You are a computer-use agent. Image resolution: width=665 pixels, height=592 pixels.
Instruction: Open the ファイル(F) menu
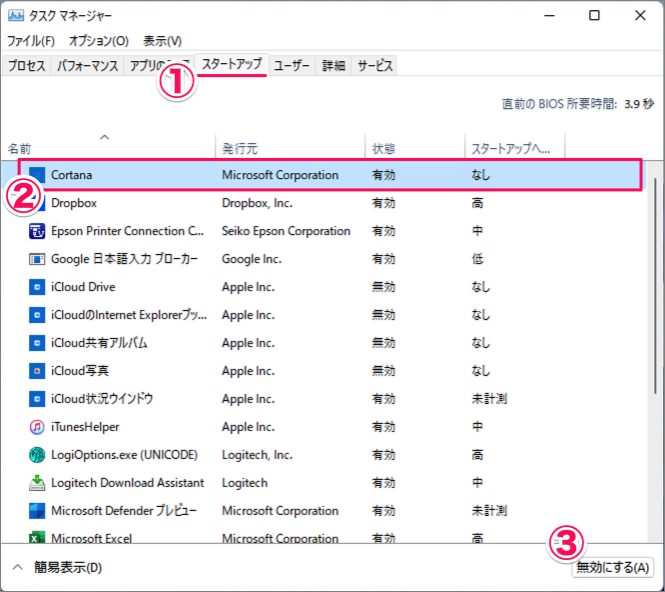click(31, 41)
